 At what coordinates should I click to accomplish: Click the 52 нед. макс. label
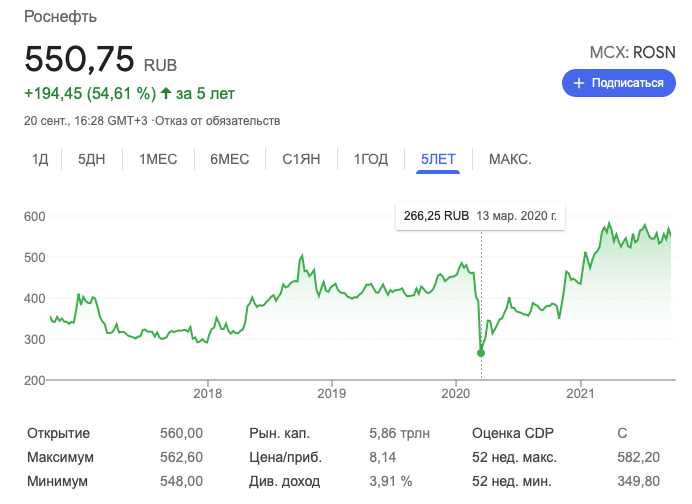515,457
